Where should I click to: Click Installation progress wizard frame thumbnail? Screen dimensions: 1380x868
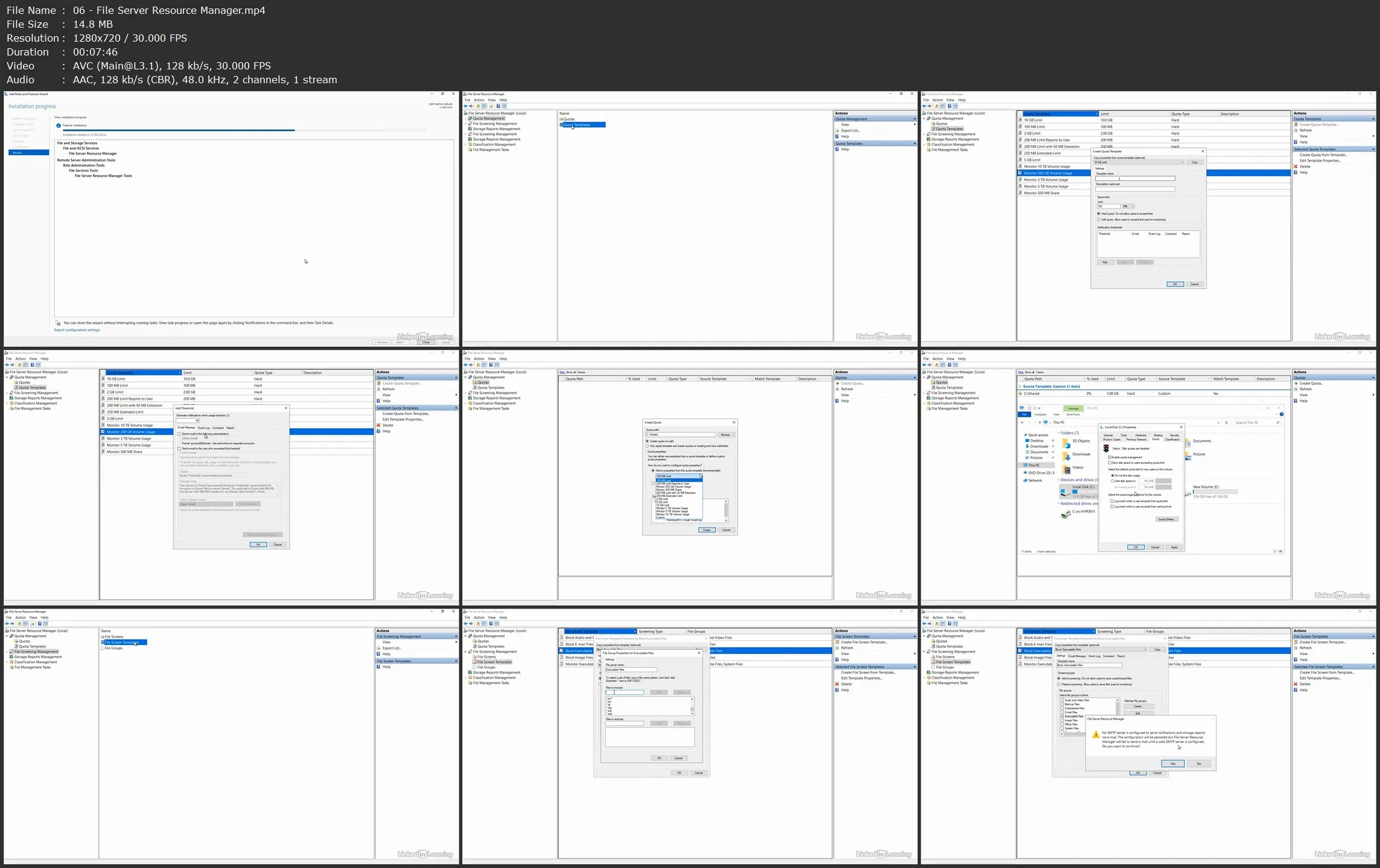point(231,218)
